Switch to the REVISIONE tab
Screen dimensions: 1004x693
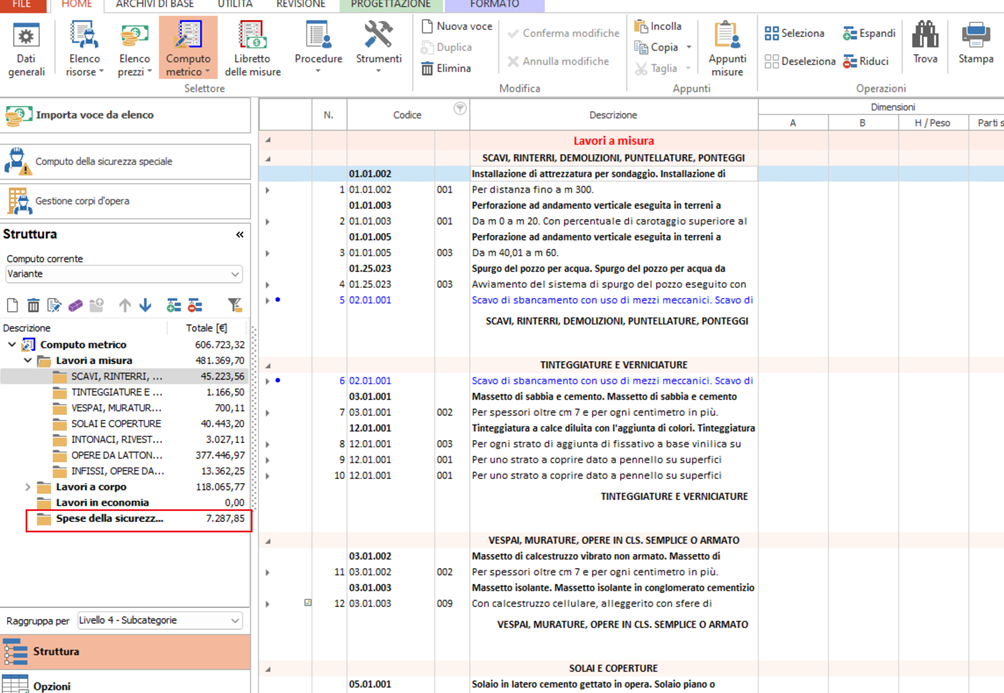(x=301, y=4)
